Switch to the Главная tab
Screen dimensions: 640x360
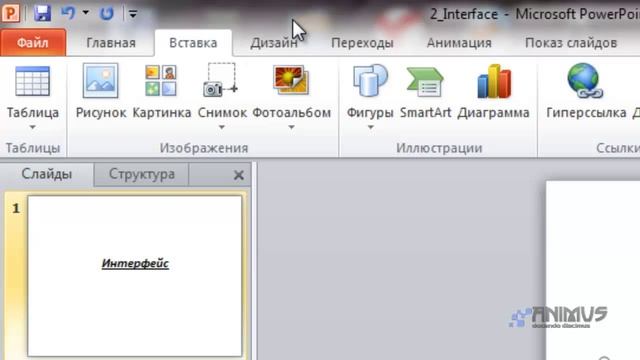[x=111, y=42]
